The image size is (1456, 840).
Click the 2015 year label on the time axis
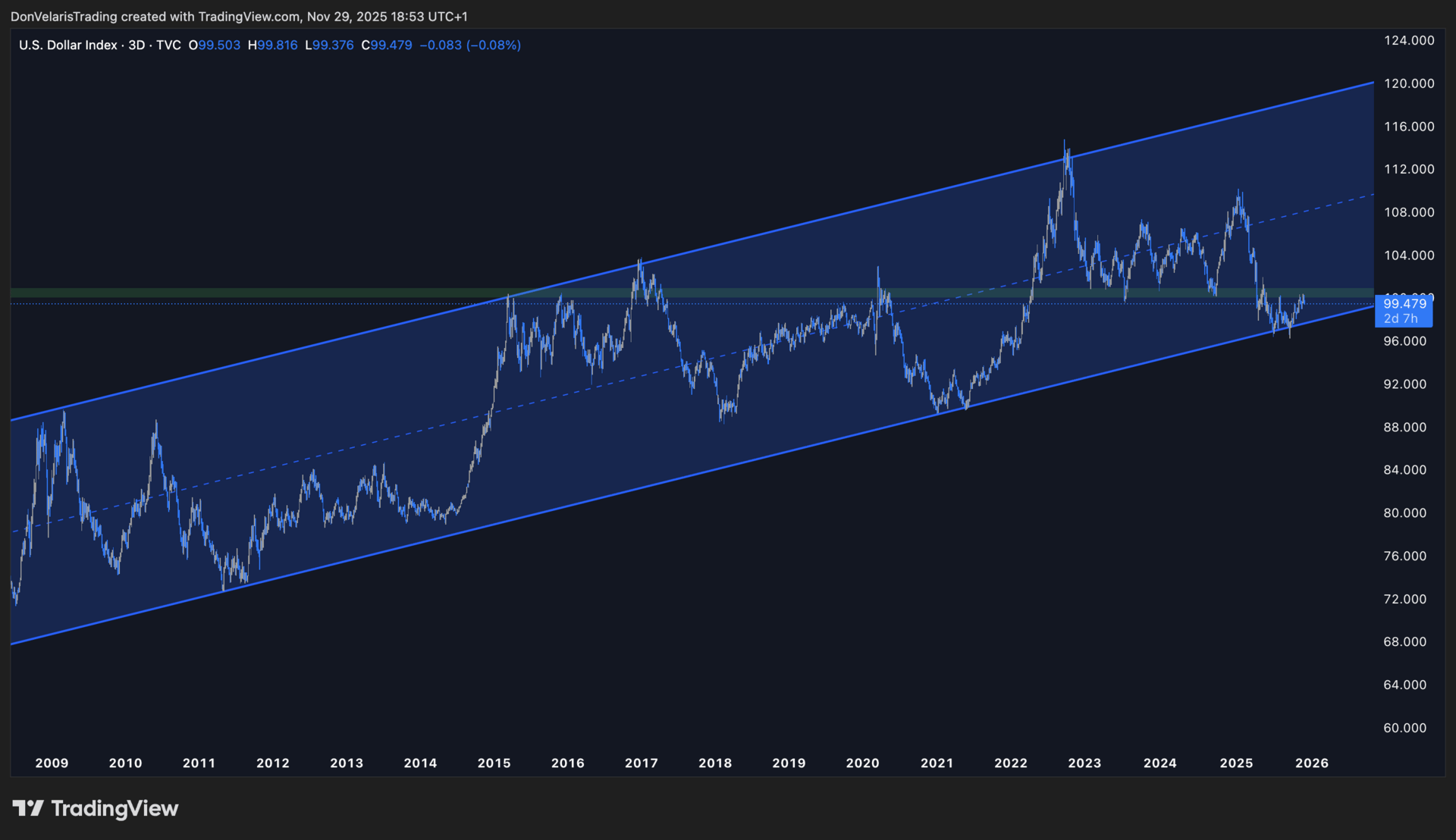(x=494, y=763)
